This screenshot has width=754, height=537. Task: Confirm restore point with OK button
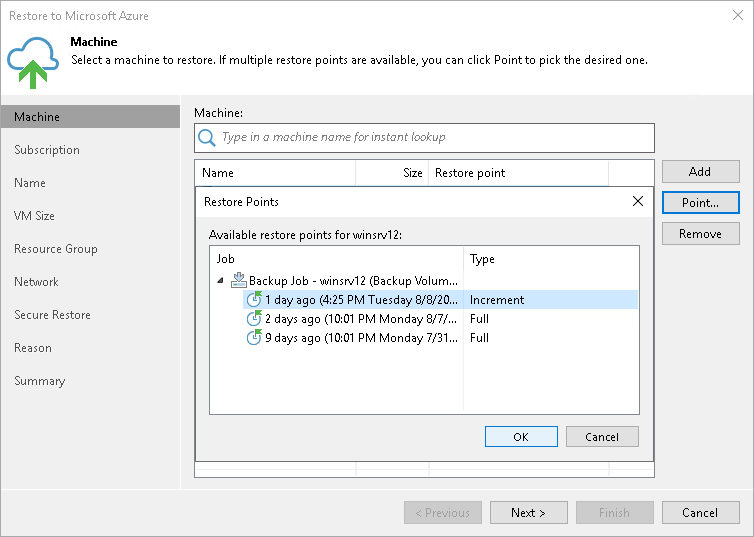click(521, 437)
